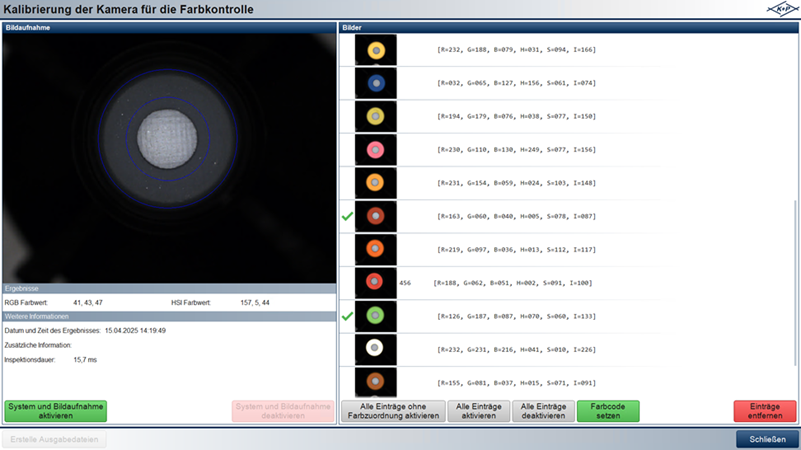Select the yellow sample thumbnail R=194 G=179
The height and width of the screenshot is (450, 801).
375,116
